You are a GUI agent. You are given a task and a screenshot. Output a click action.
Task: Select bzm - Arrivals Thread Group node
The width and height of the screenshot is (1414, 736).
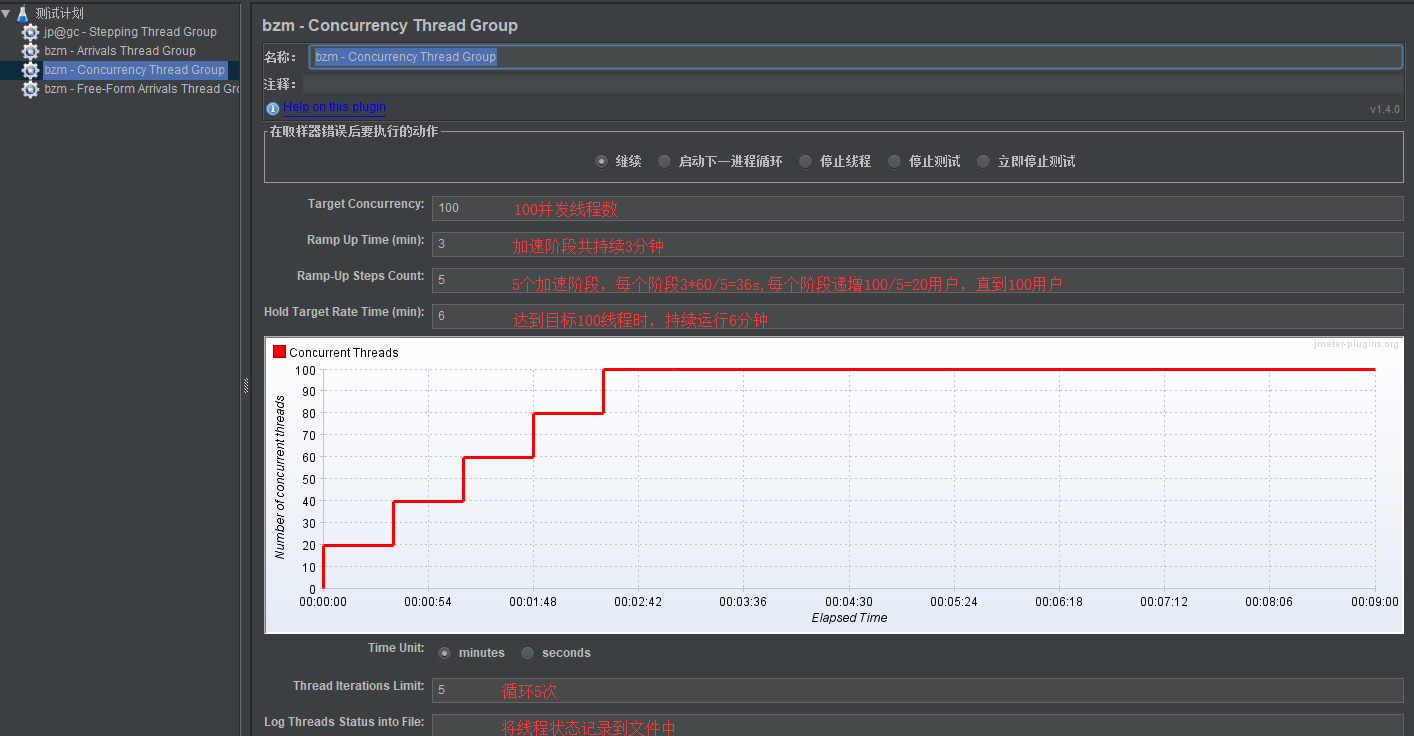(120, 51)
